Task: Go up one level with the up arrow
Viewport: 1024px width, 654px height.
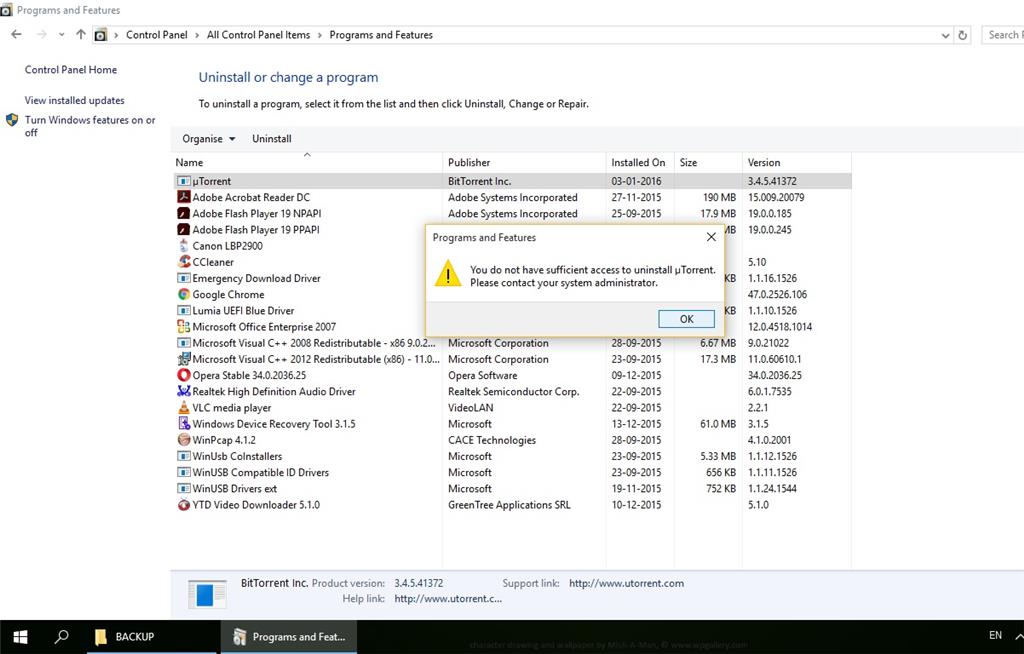Action: click(80, 35)
